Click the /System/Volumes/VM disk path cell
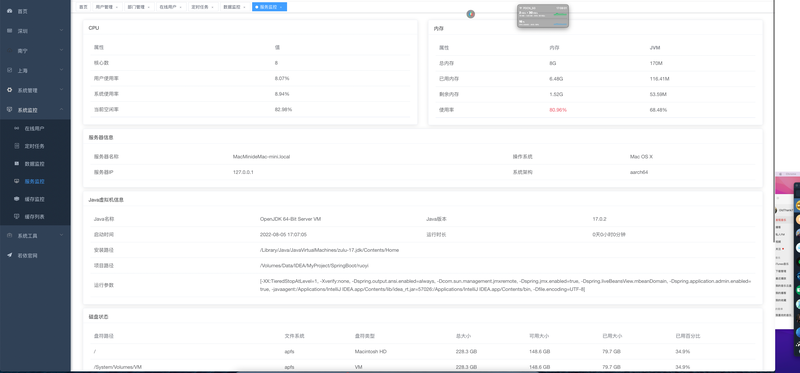This screenshot has height=373, width=800. (117, 367)
